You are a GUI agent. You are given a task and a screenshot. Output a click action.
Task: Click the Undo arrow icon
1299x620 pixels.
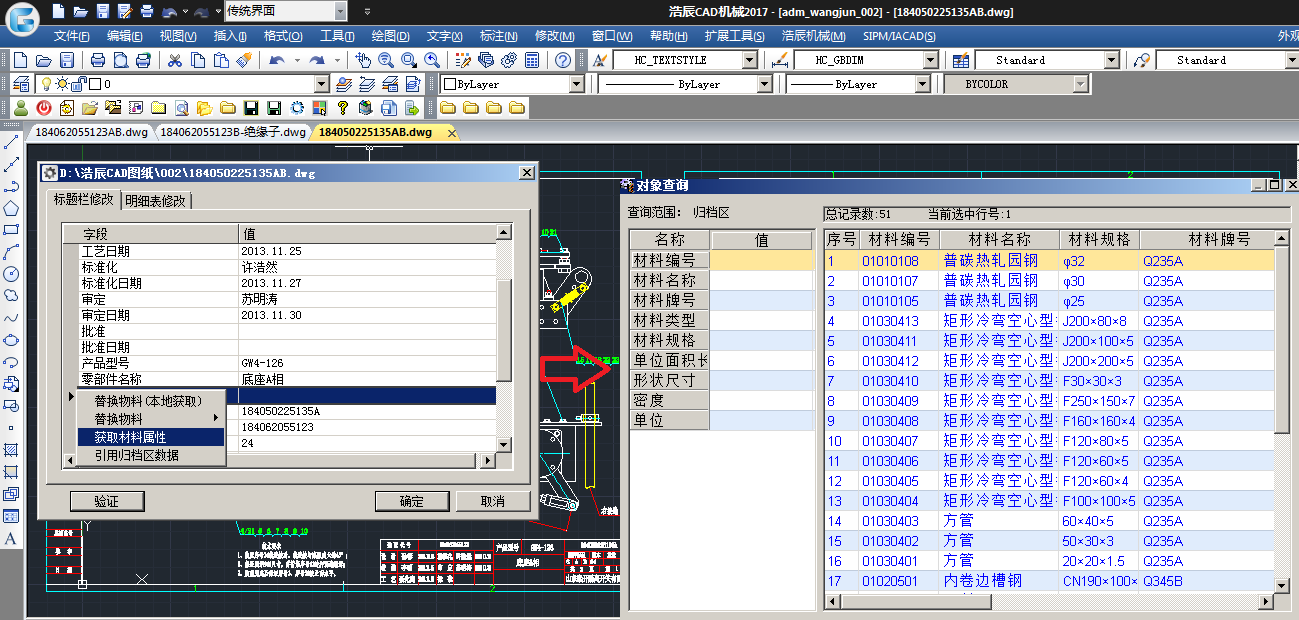[x=275, y=60]
